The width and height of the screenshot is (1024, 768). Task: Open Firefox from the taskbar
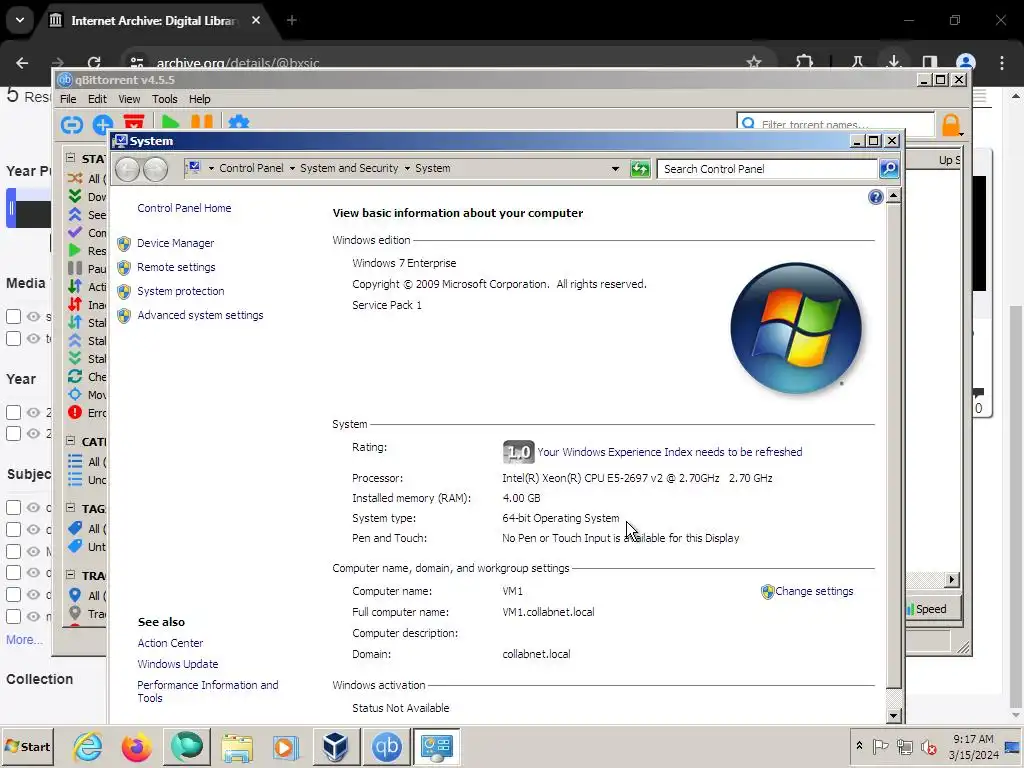tap(136, 747)
